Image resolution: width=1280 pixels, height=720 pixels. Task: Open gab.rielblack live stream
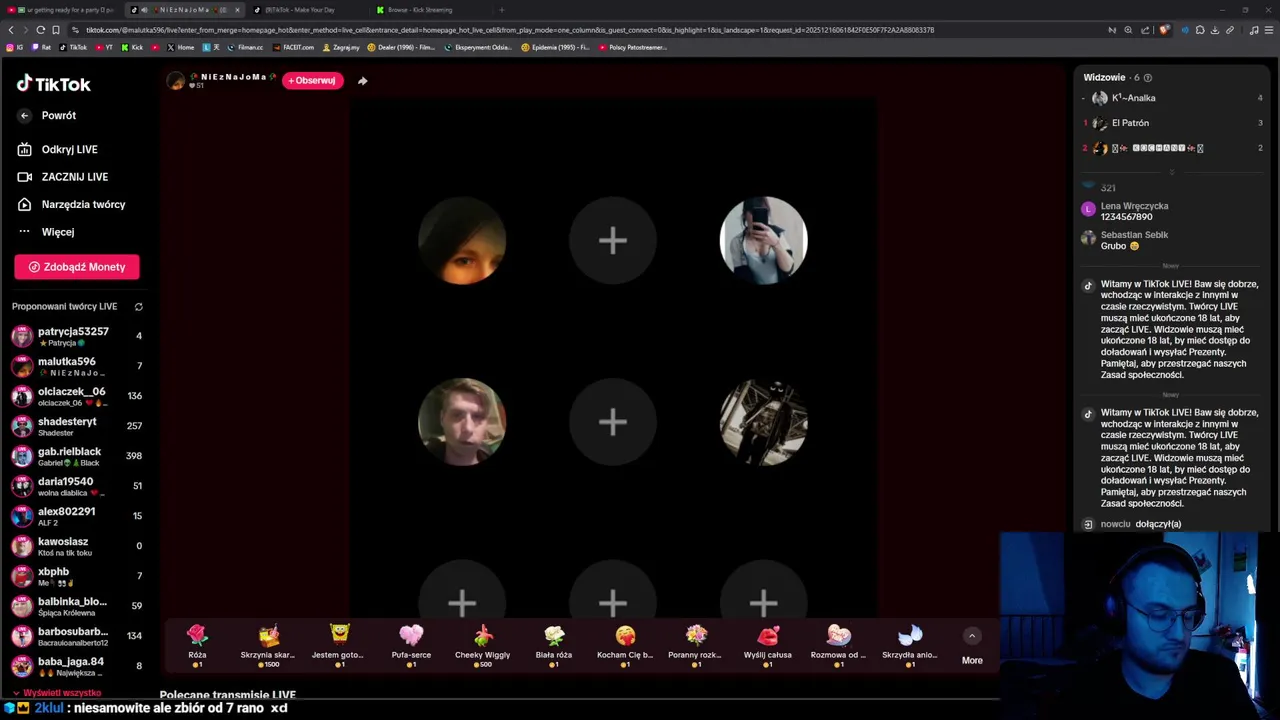click(77, 456)
